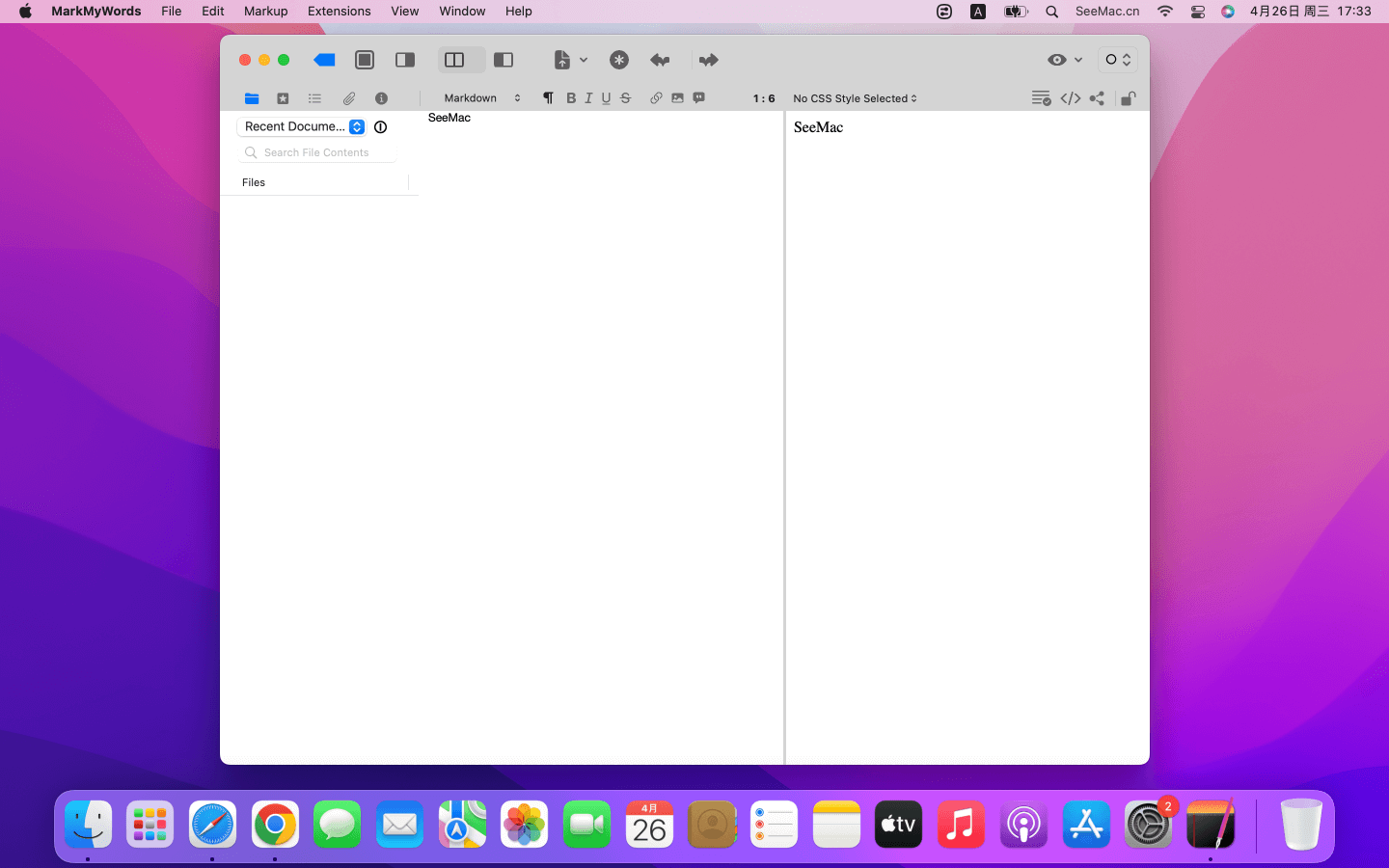Open the attachments paperclip tab in sidebar
The width and height of the screenshot is (1389, 868).
[x=348, y=98]
